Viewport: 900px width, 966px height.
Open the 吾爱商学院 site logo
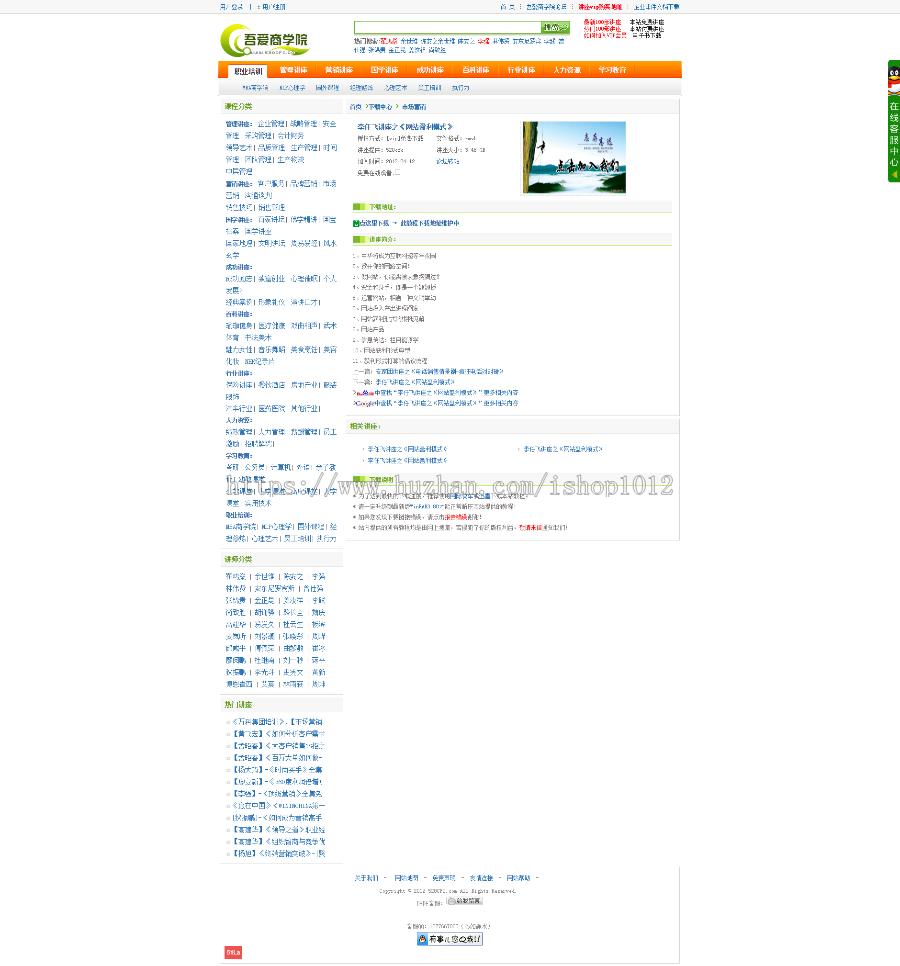coord(265,40)
